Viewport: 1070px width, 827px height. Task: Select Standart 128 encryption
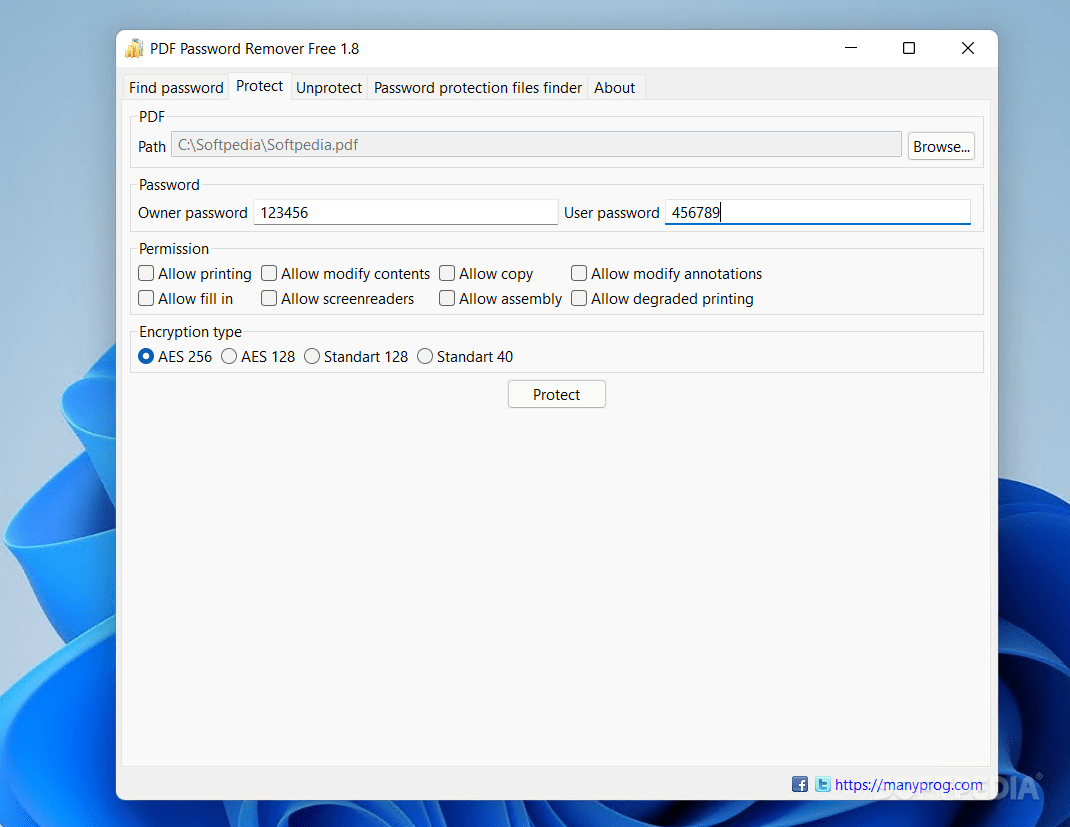pos(311,356)
